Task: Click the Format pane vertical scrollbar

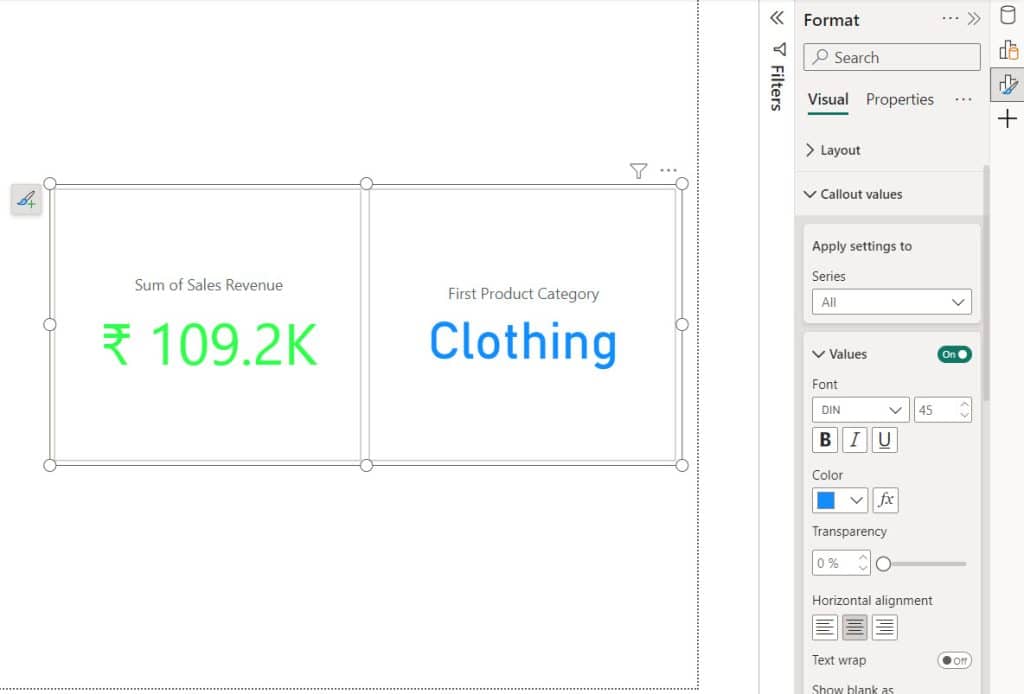Action: coord(986,283)
